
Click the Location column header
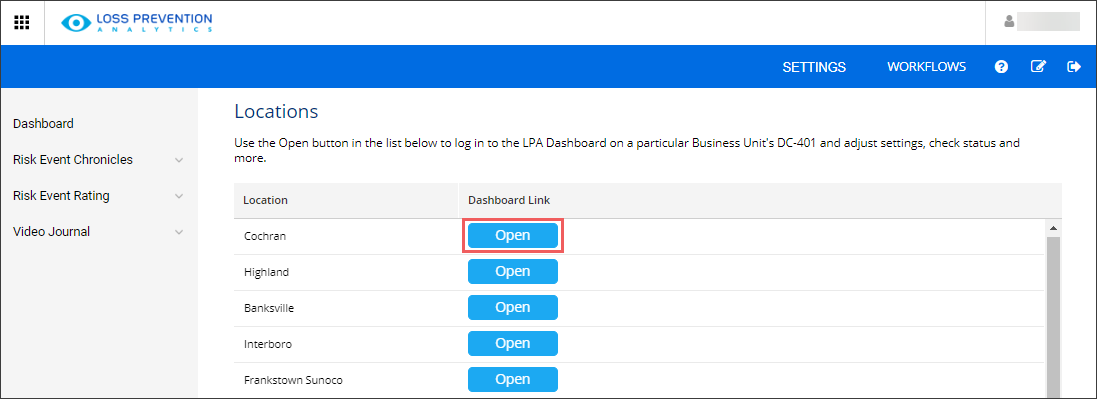tap(265, 200)
